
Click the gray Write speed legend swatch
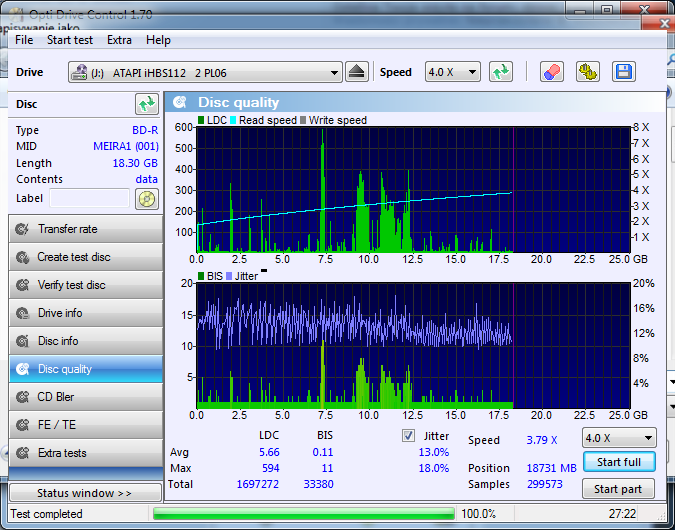point(303,120)
